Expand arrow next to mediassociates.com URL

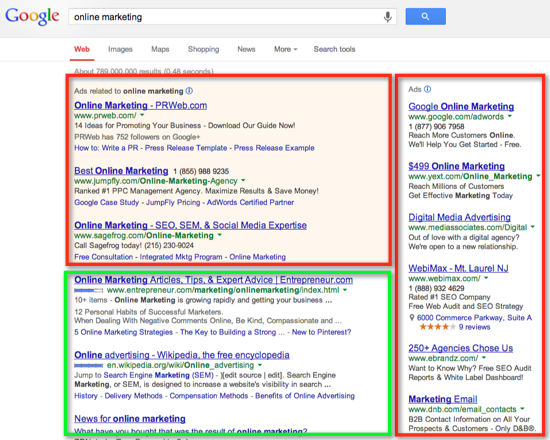[x=532, y=227]
